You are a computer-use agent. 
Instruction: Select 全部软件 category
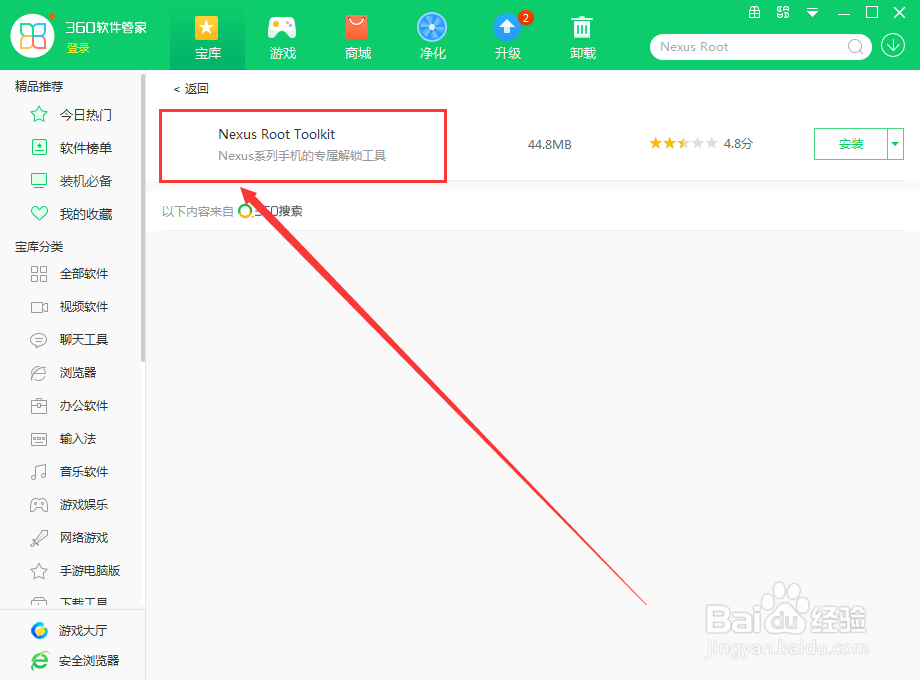pyautogui.click(x=84, y=273)
